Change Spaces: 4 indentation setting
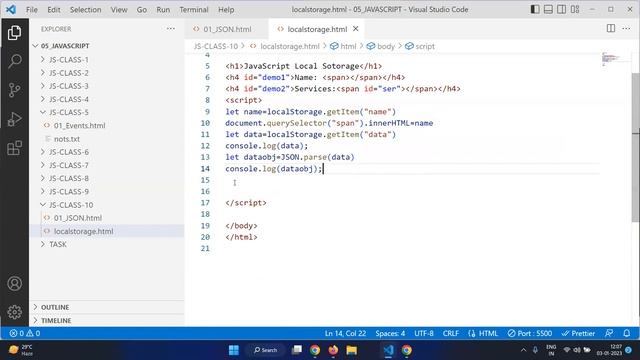 pyautogui.click(x=390, y=333)
